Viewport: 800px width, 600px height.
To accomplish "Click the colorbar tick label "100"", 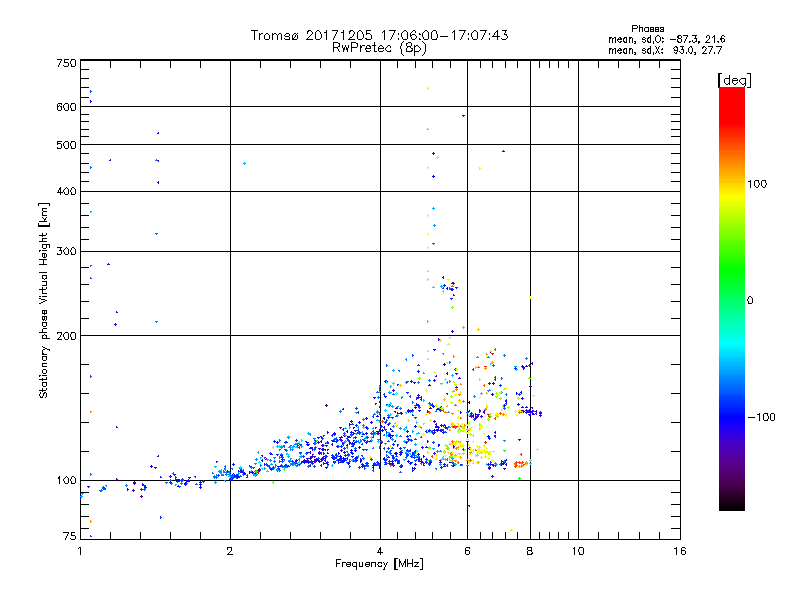I will tap(757, 184).
